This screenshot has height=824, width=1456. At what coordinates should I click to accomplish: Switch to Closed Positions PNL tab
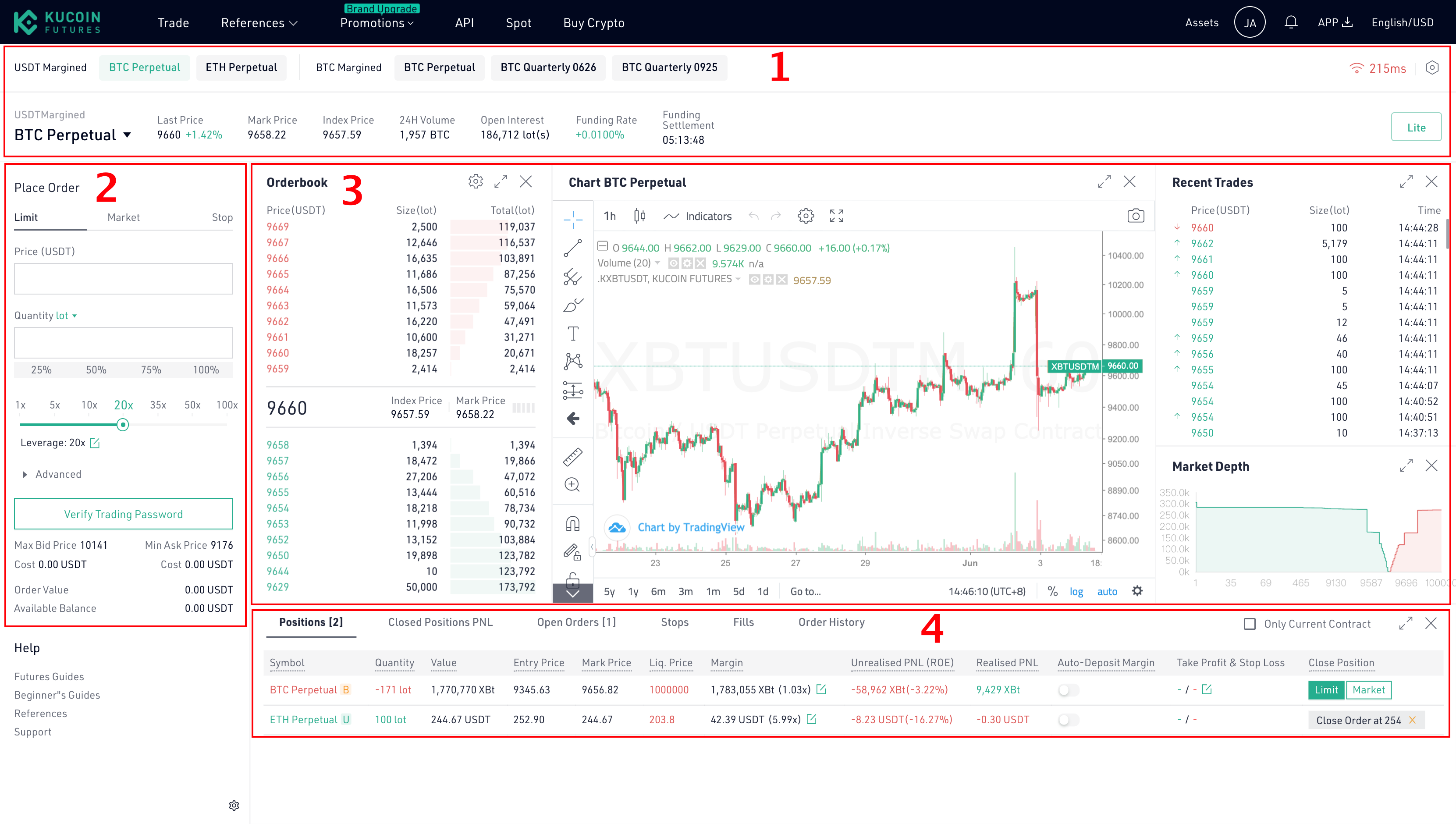pyautogui.click(x=440, y=622)
